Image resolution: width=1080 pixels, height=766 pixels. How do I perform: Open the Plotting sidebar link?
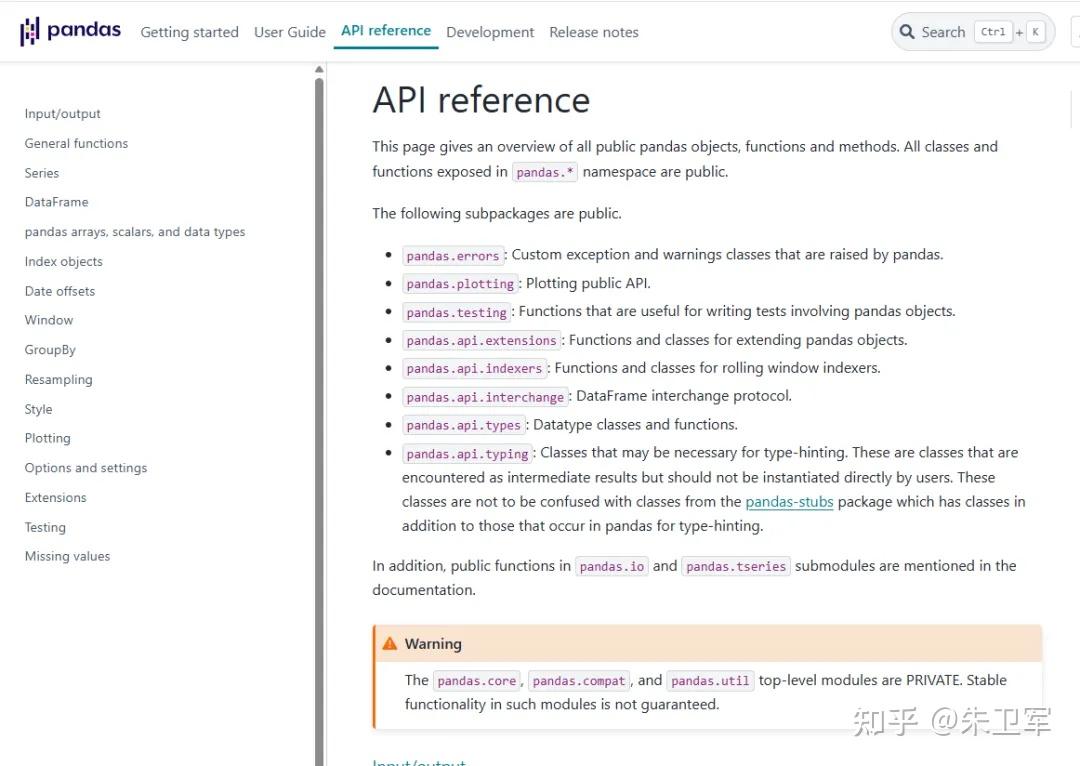pyautogui.click(x=48, y=438)
